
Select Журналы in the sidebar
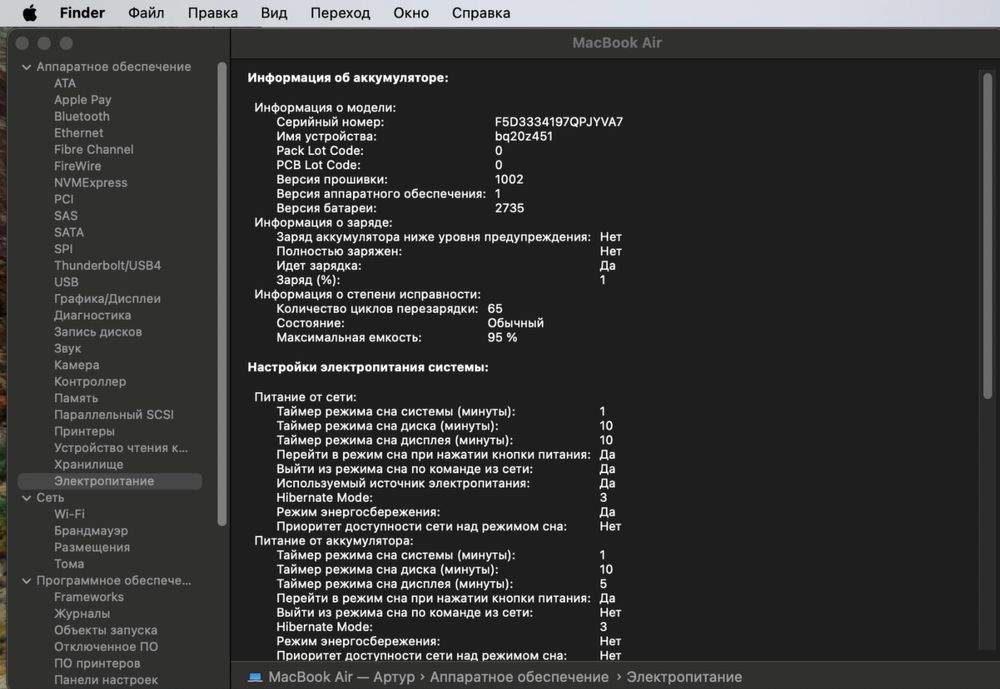click(82, 614)
